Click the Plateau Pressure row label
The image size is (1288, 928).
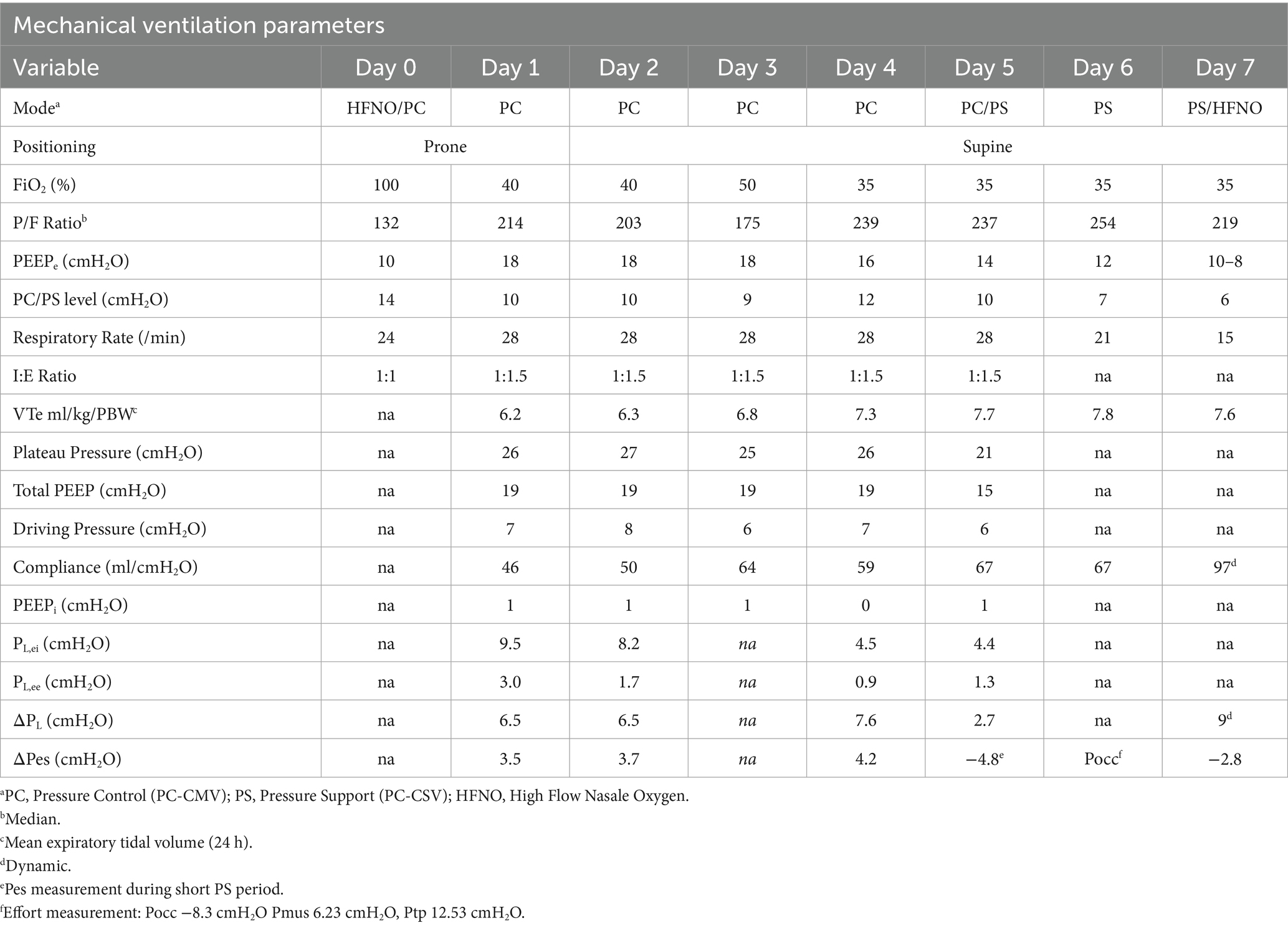point(107,452)
